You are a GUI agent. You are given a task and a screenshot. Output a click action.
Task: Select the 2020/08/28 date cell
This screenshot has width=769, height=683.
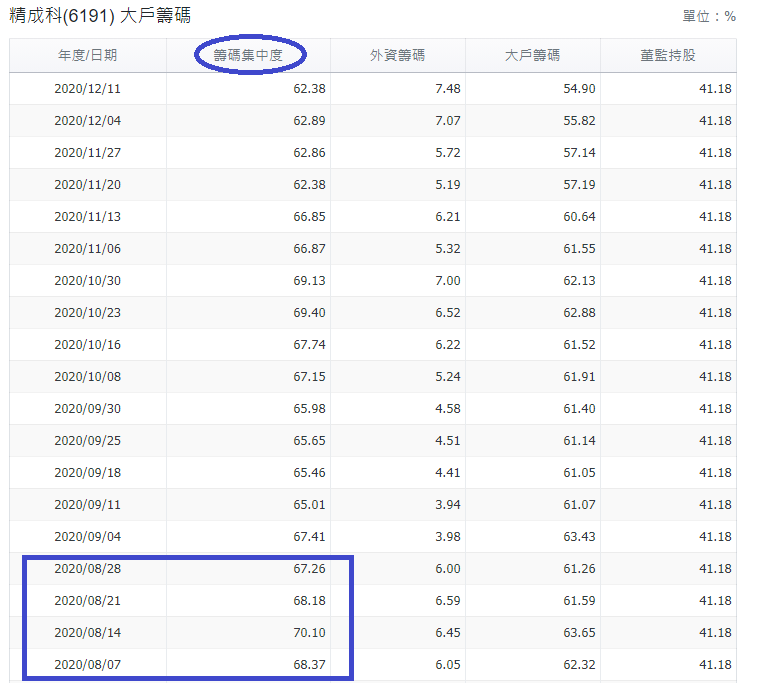pyautogui.click(x=88, y=569)
